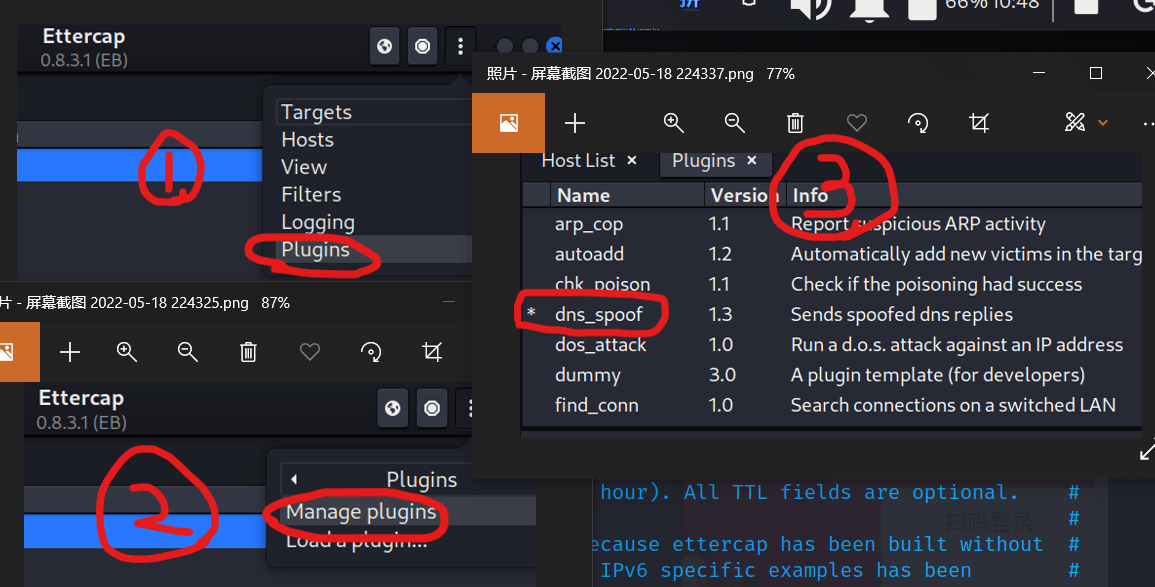This screenshot has height=587, width=1155.
Task: Open crop tool in the 224337.png window
Action: 979,123
